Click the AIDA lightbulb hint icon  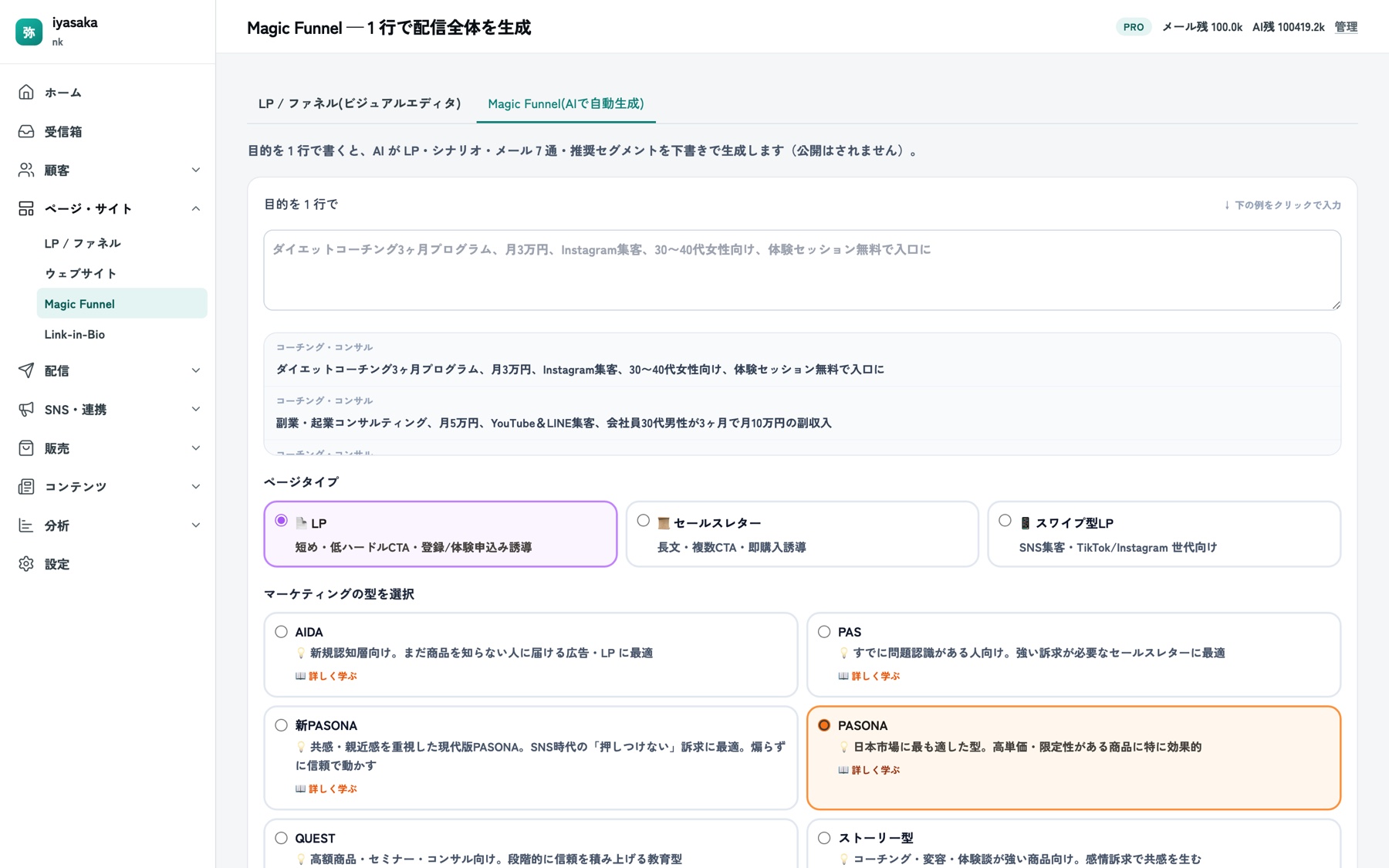[x=301, y=653]
